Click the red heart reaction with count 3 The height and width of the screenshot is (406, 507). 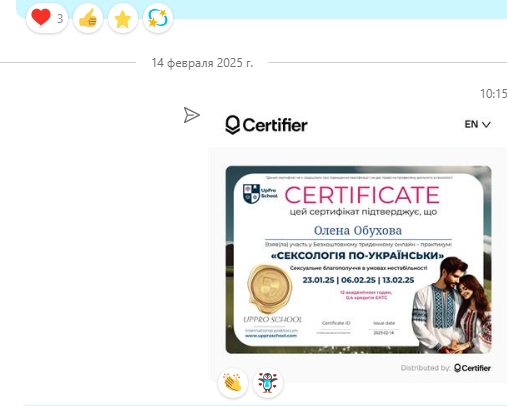pos(47,18)
